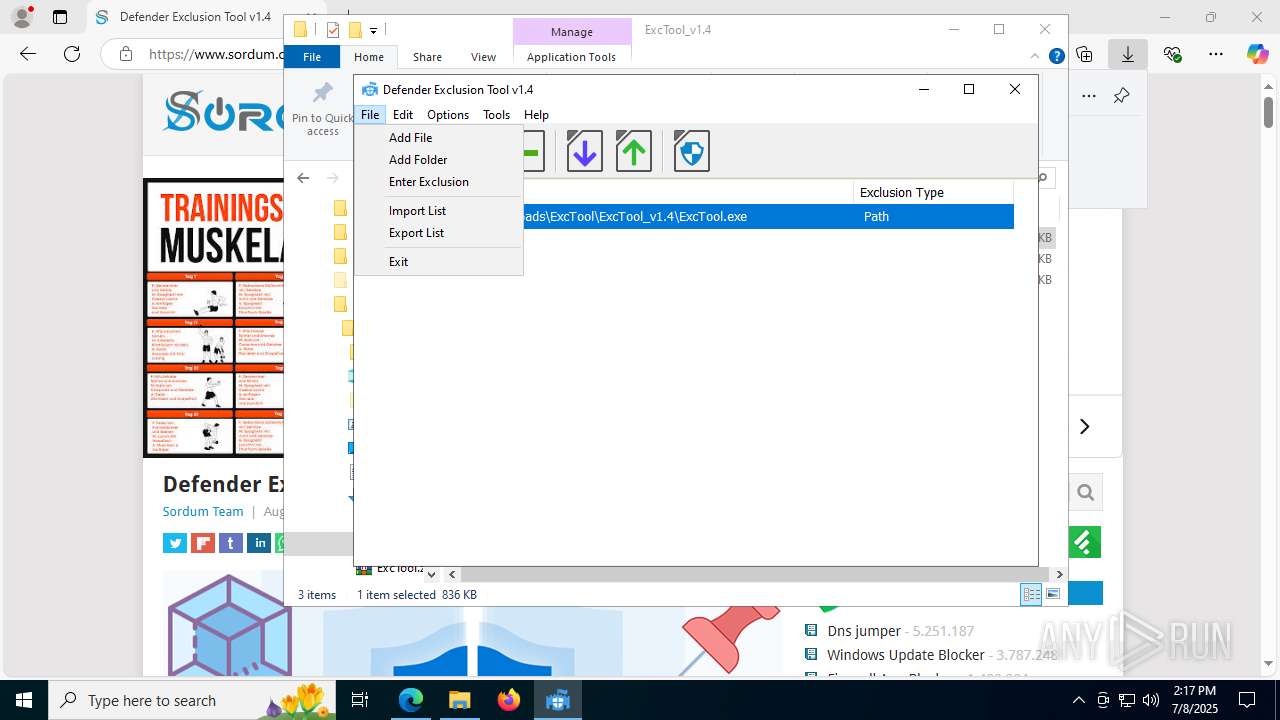Image resolution: width=1280 pixels, height=720 pixels.
Task: Share article via Flipboard icon
Action: pos(203,543)
